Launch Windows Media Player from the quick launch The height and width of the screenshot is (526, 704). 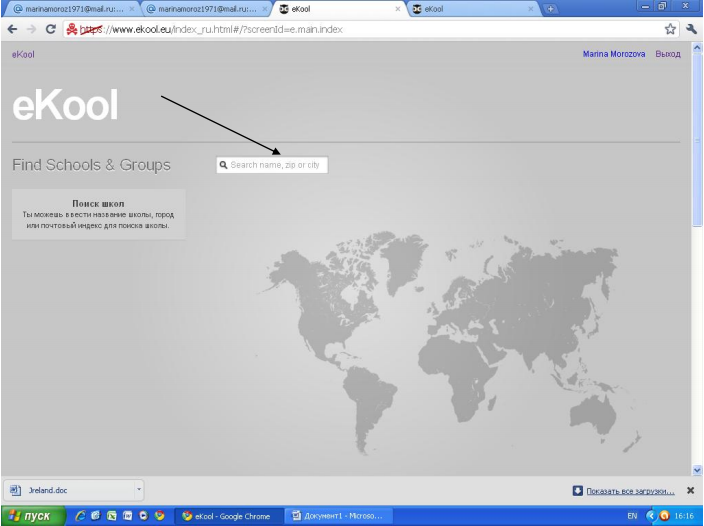click(143, 516)
